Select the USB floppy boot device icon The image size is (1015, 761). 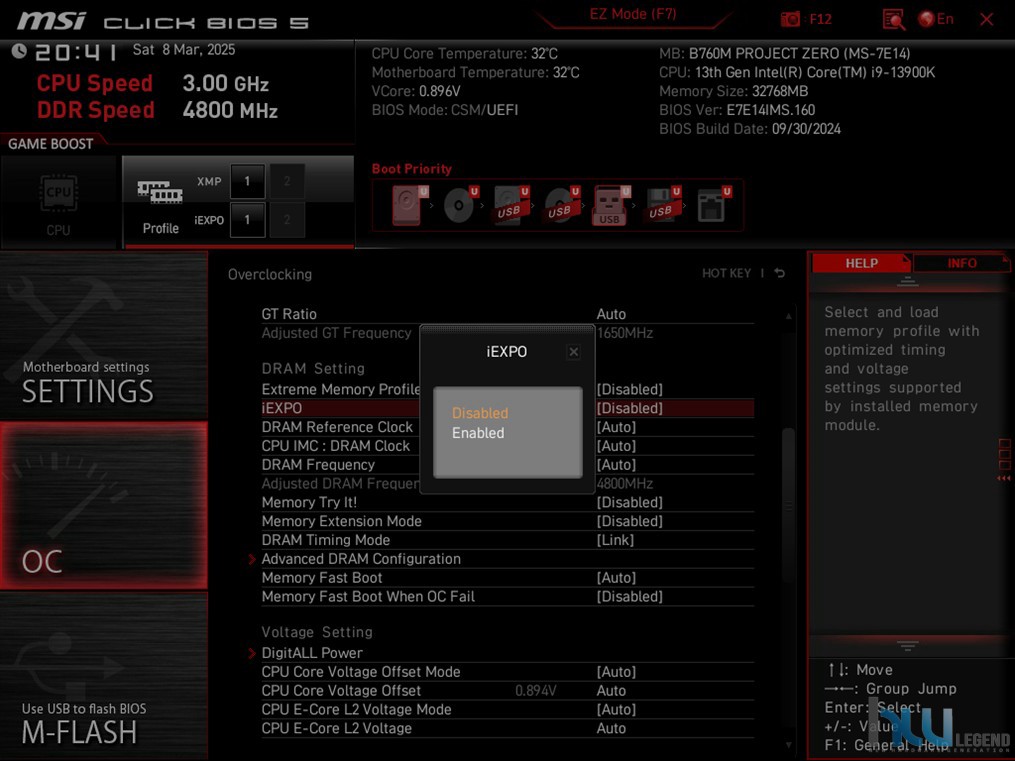[662, 205]
